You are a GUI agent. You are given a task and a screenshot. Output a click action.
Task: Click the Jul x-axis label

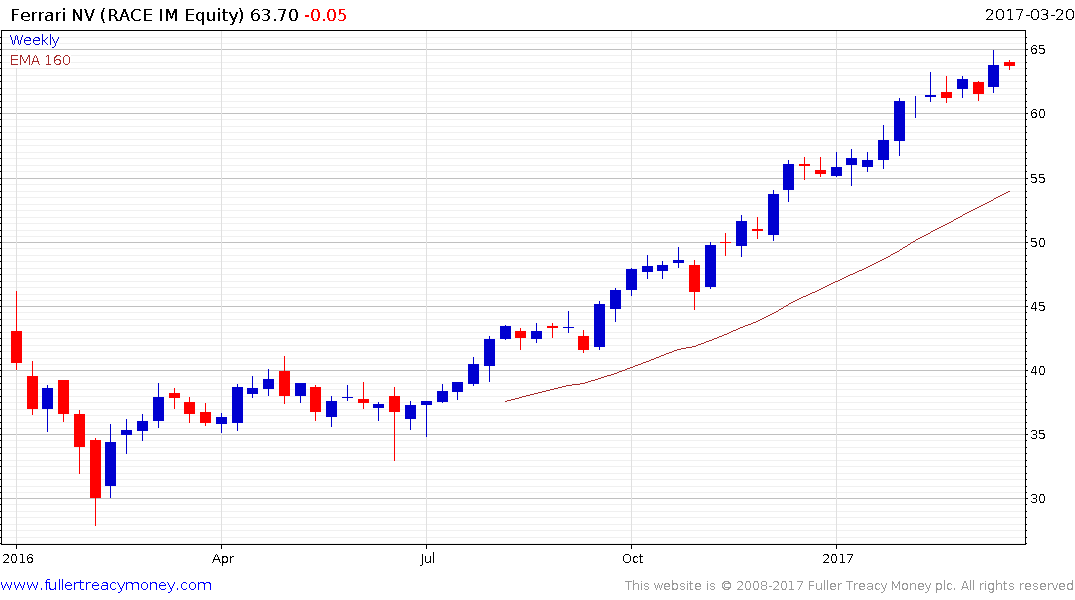click(x=427, y=558)
